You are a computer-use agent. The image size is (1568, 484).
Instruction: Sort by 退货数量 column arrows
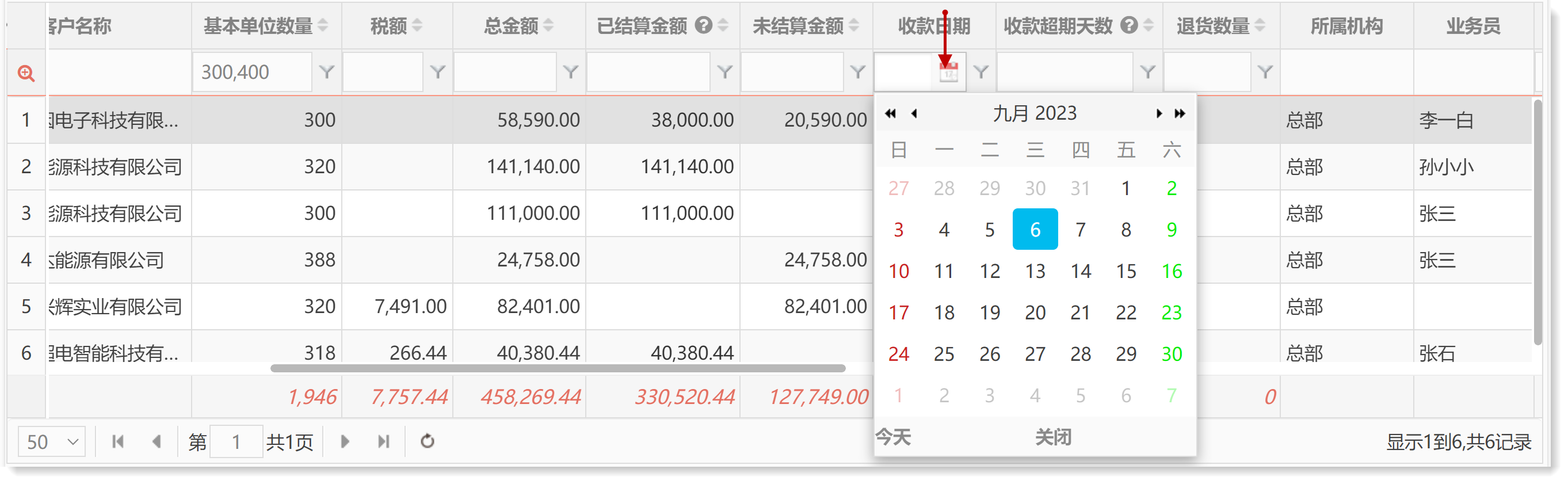point(1260,25)
